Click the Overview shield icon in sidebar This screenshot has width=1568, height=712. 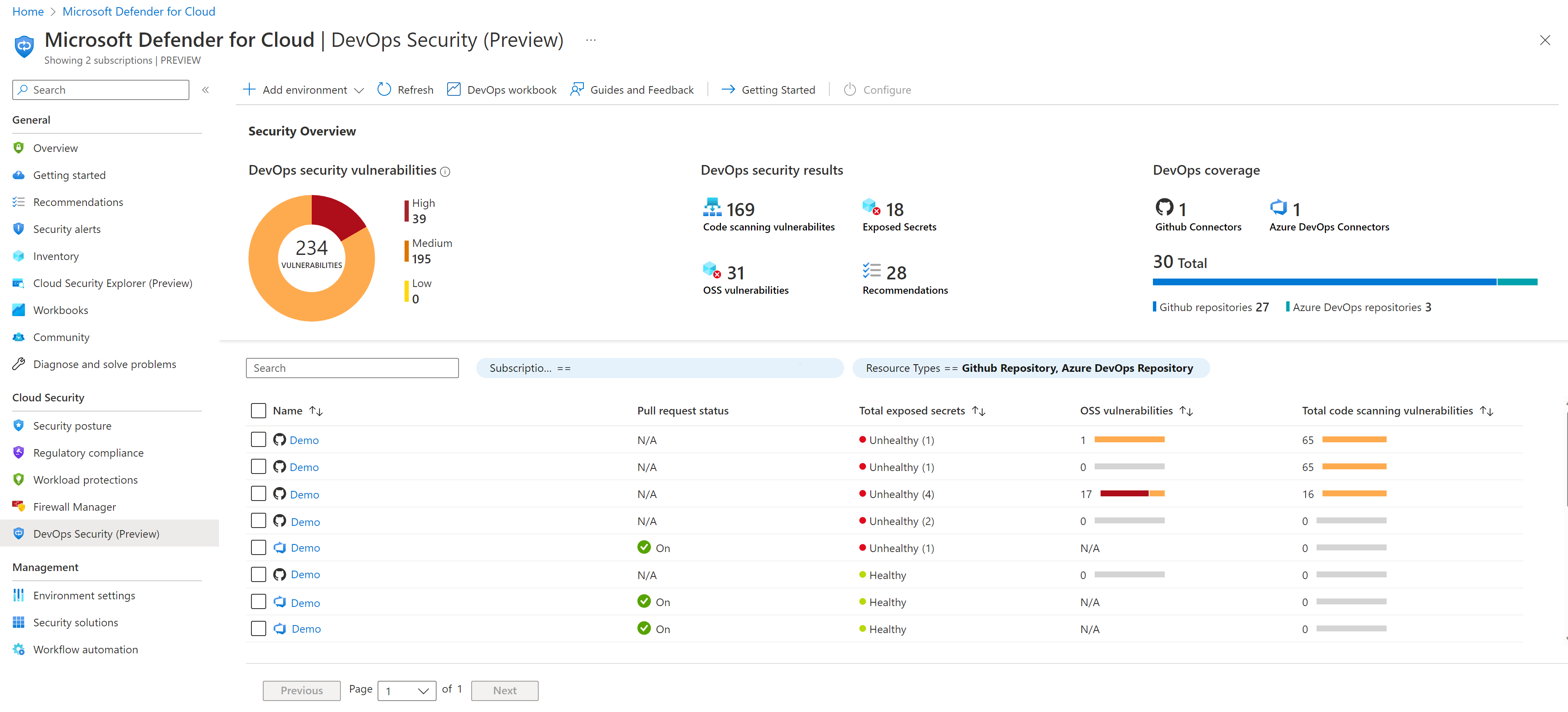[19, 148]
